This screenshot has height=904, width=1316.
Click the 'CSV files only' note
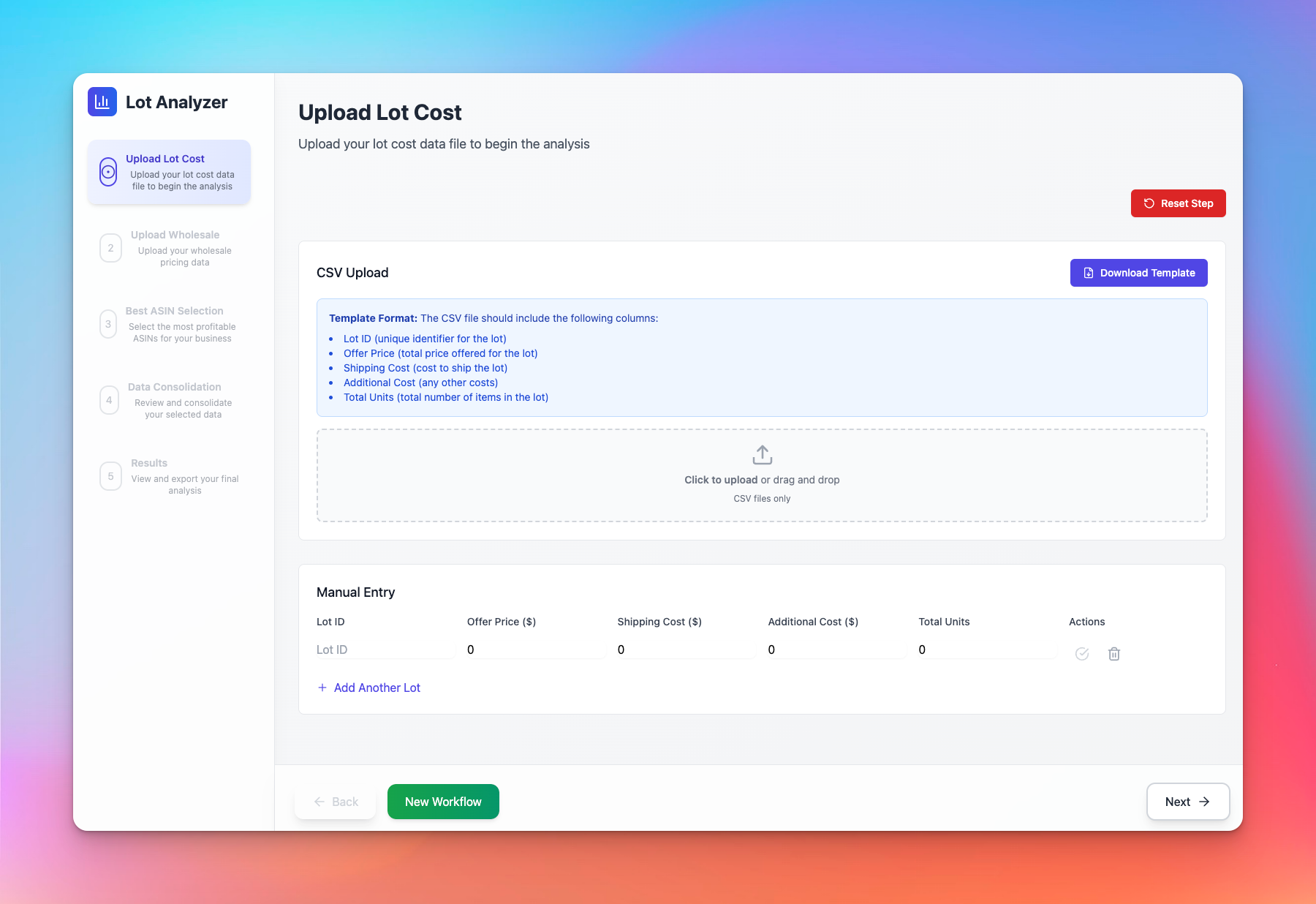[x=762, y=499]
